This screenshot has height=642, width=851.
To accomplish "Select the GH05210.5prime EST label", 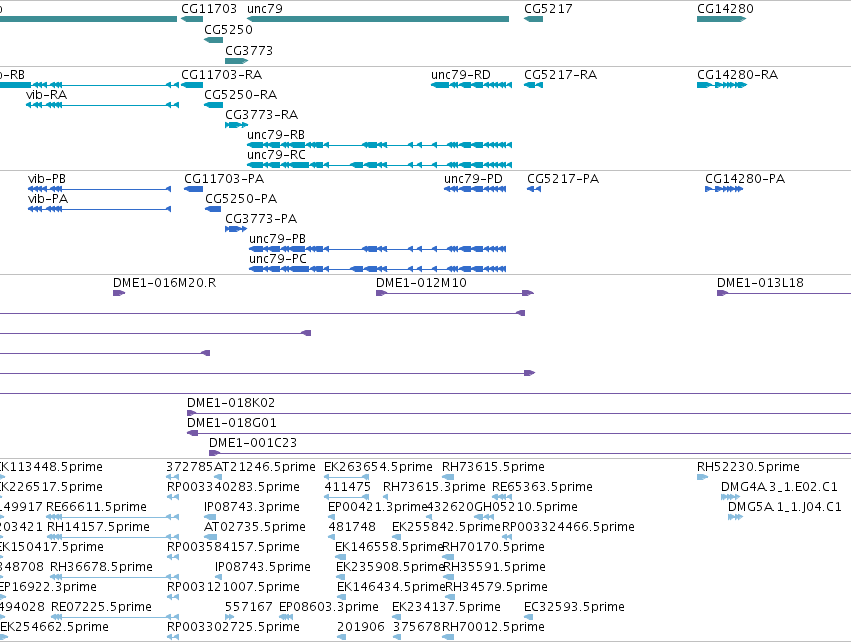I will point(525,507).
